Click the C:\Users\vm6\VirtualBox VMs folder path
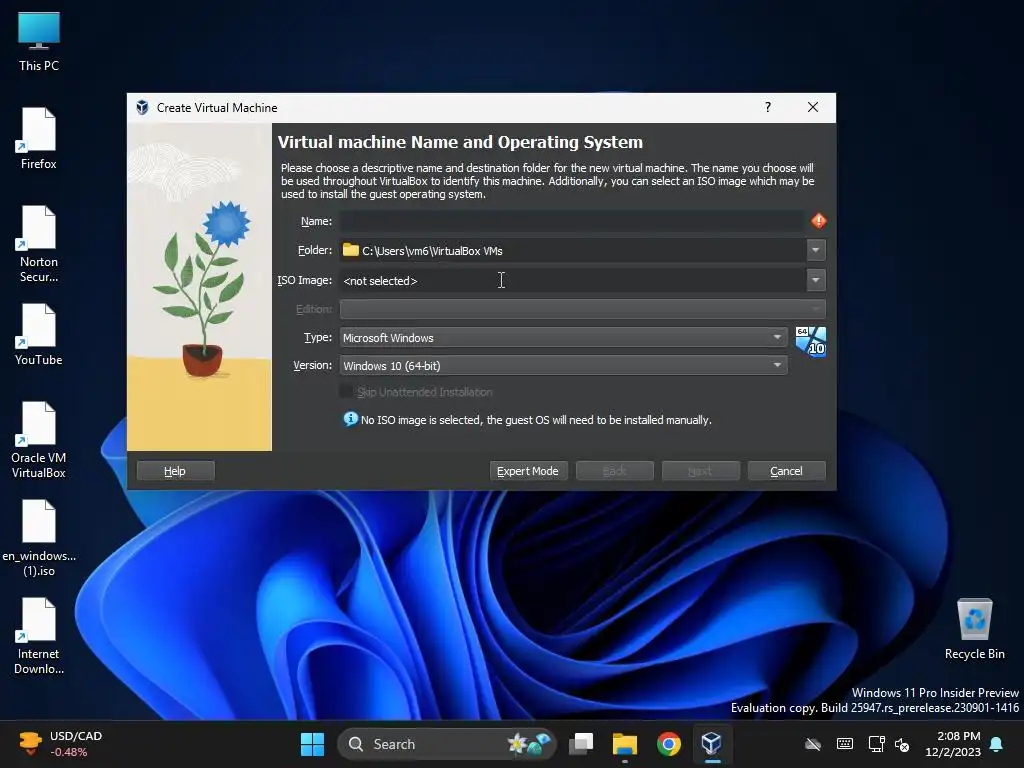This screenshot has width=1024, height=768. [432, 251]
